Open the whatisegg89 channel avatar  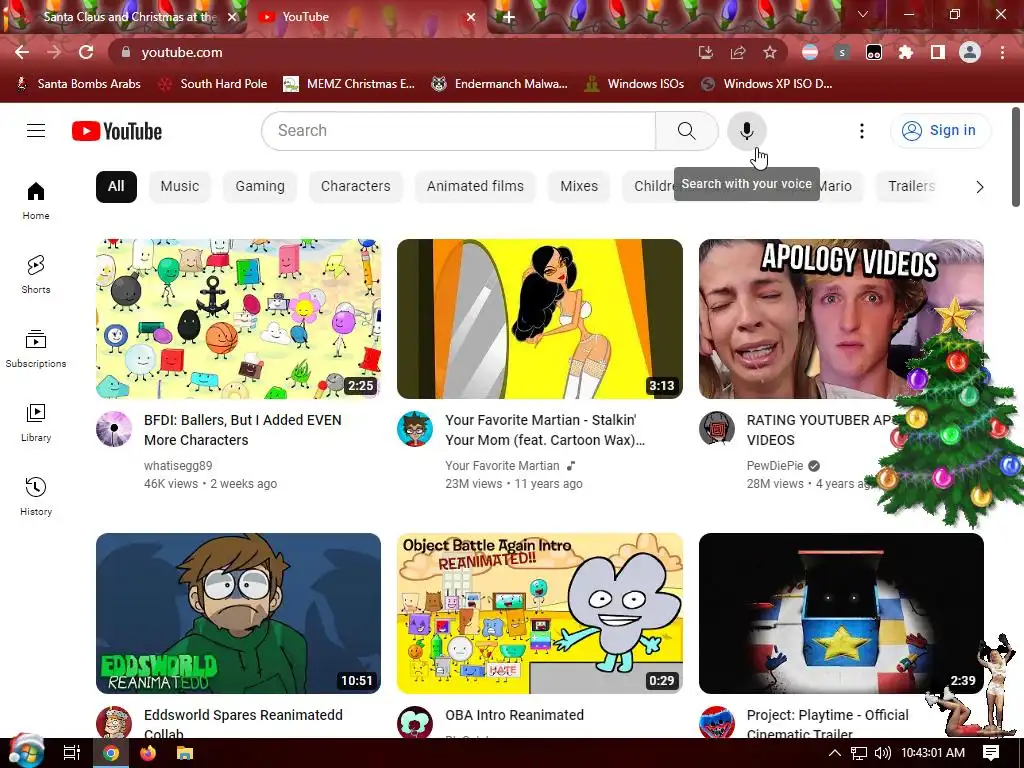click(114, 429)
